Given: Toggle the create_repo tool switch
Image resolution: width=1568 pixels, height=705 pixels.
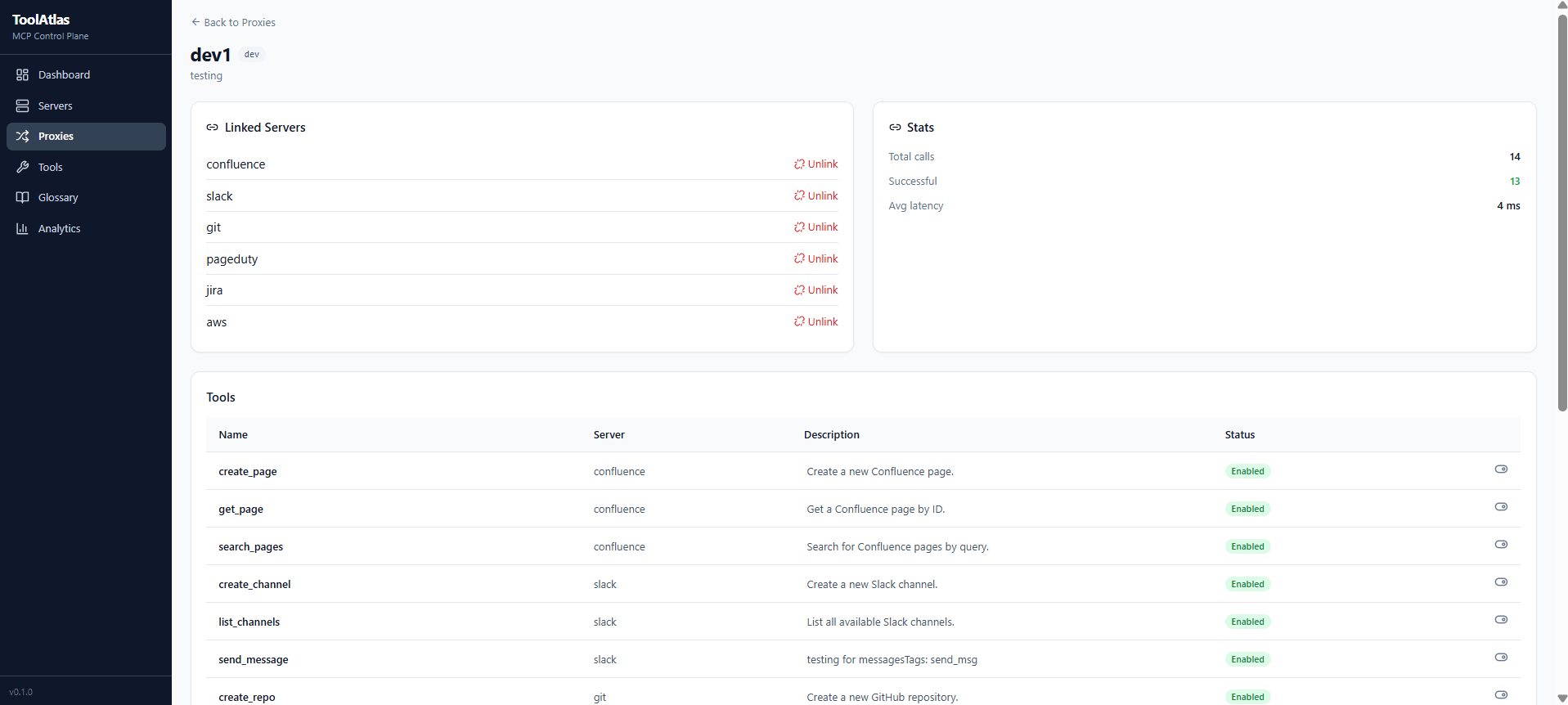Looking at the screenshot, I should click(1501, 695).
